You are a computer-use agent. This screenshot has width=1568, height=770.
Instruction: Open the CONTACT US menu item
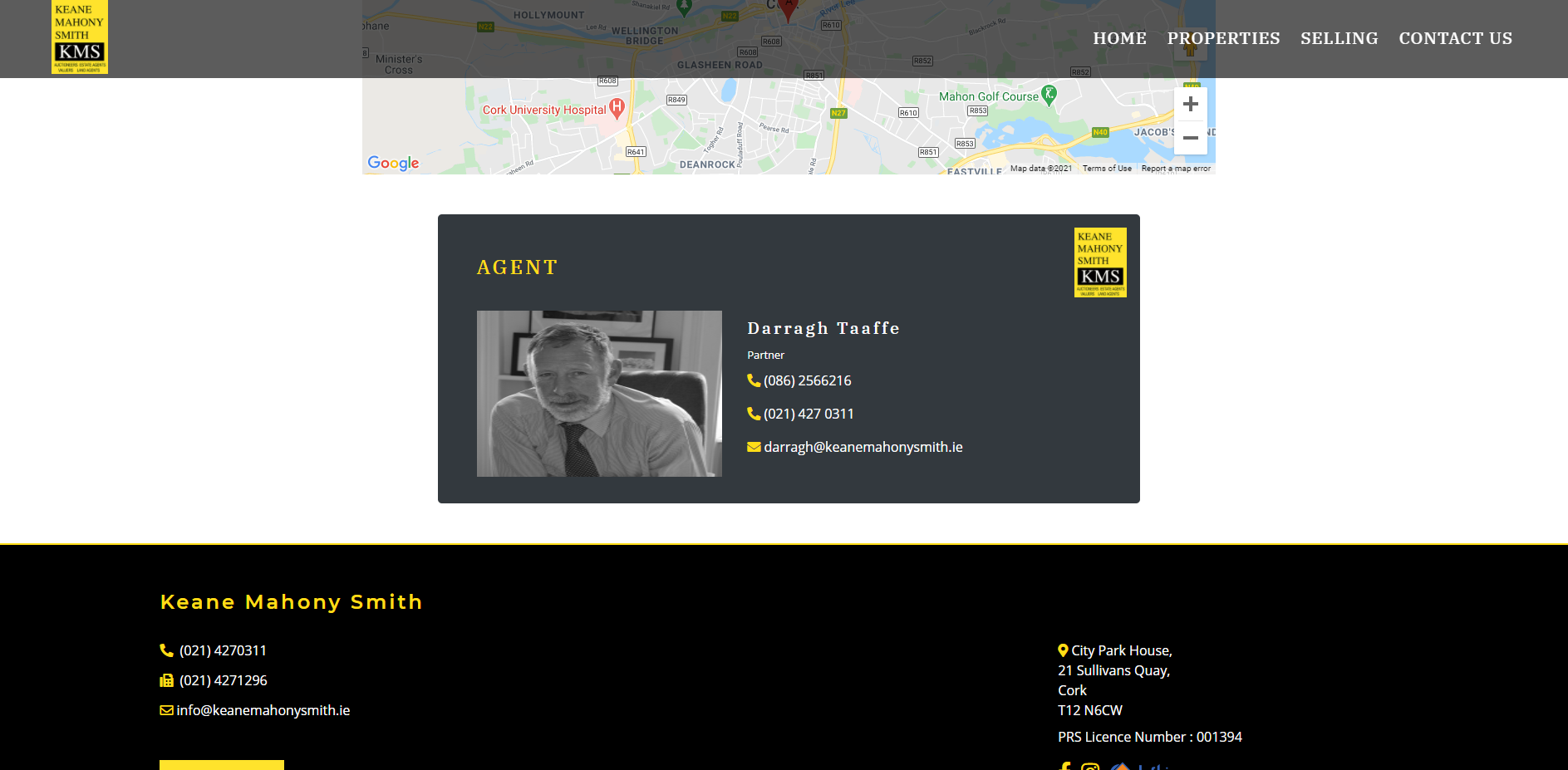pos(1455,38)
